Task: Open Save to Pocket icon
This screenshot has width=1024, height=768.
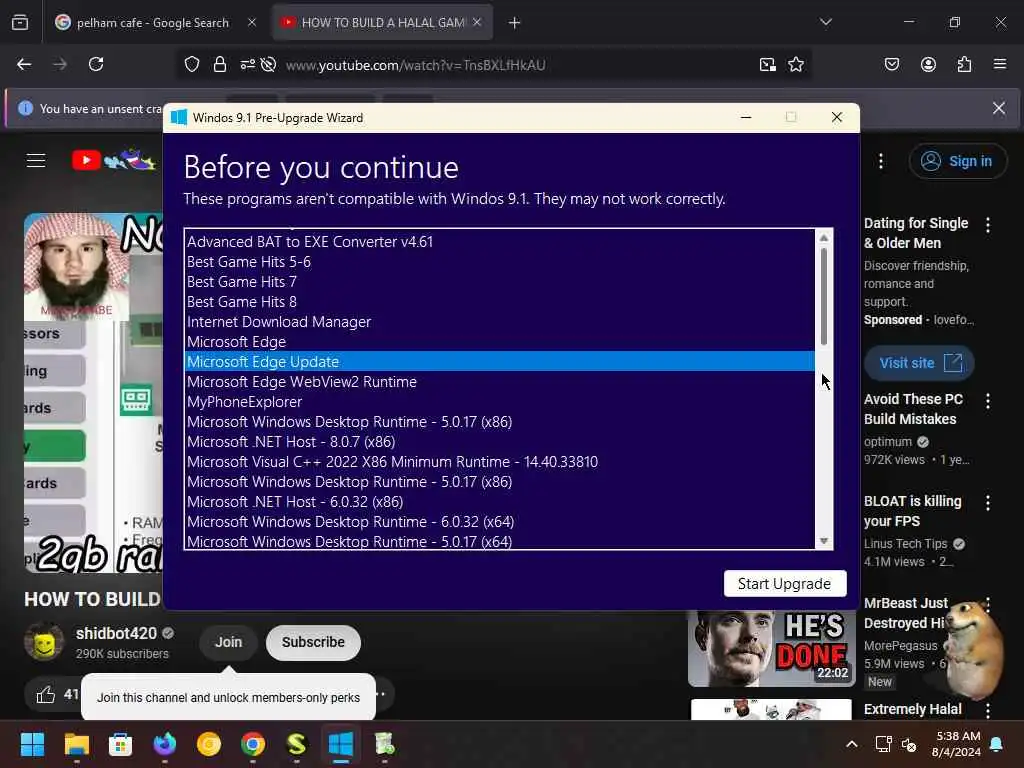Action: [892, 64]
